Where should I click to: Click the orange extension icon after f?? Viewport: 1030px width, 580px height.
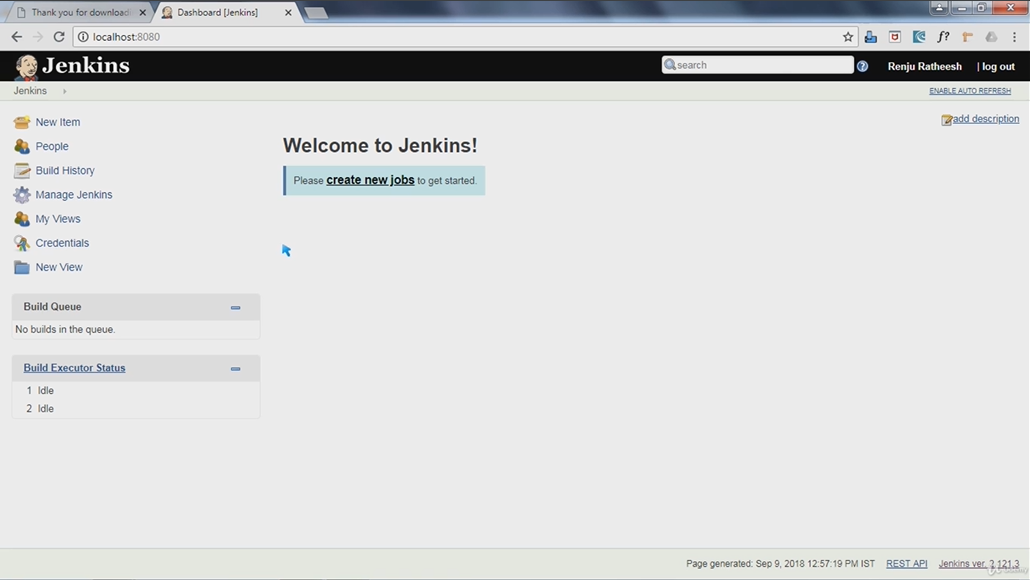(967, 37)
